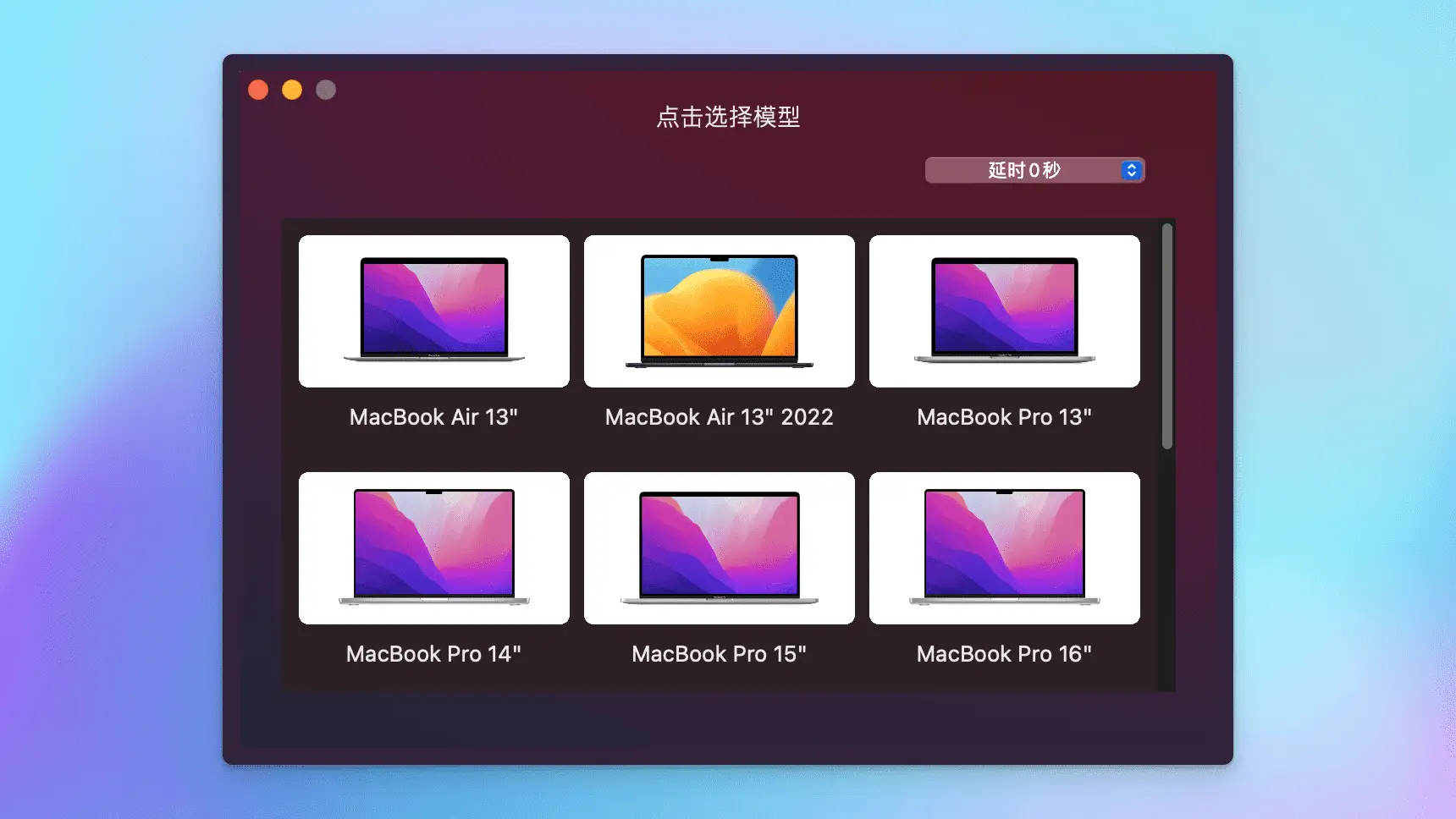This screenshot has width=1456, height=819.
Task: Click the "MacBook Pro 13"" label text
Action: (1005, 417)
